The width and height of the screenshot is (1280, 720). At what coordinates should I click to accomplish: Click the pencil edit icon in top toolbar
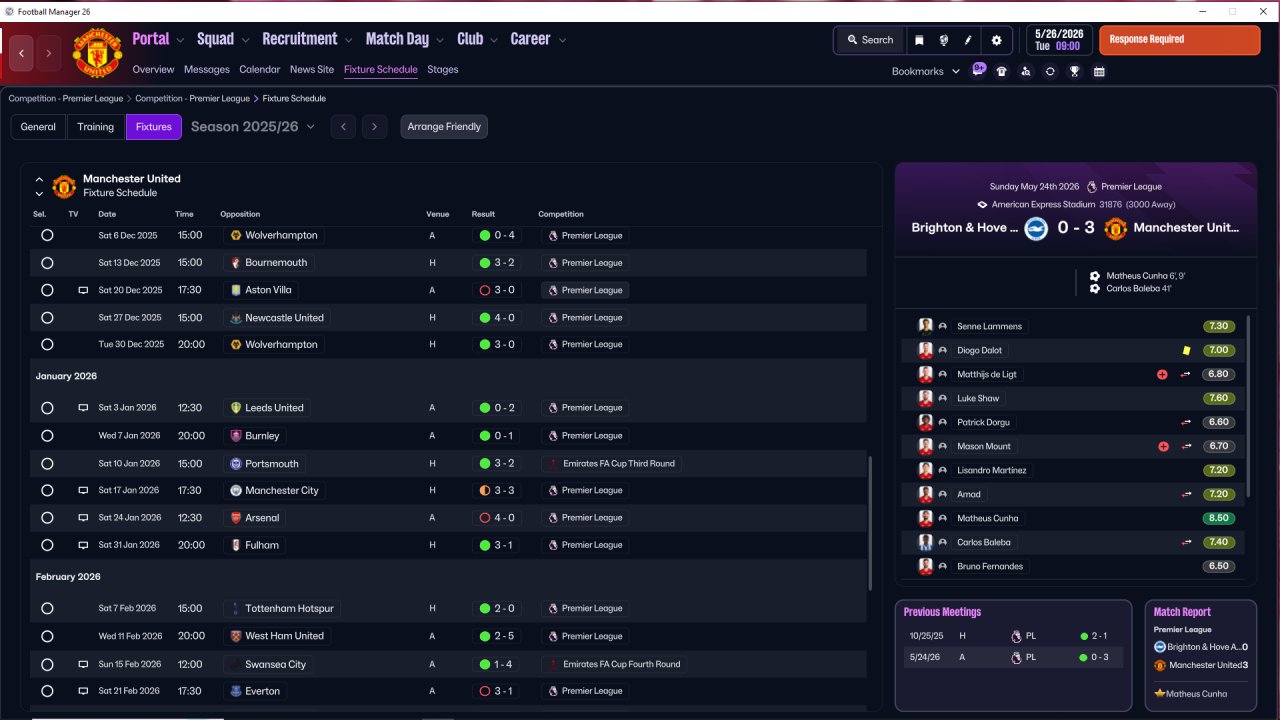[968, 40]
